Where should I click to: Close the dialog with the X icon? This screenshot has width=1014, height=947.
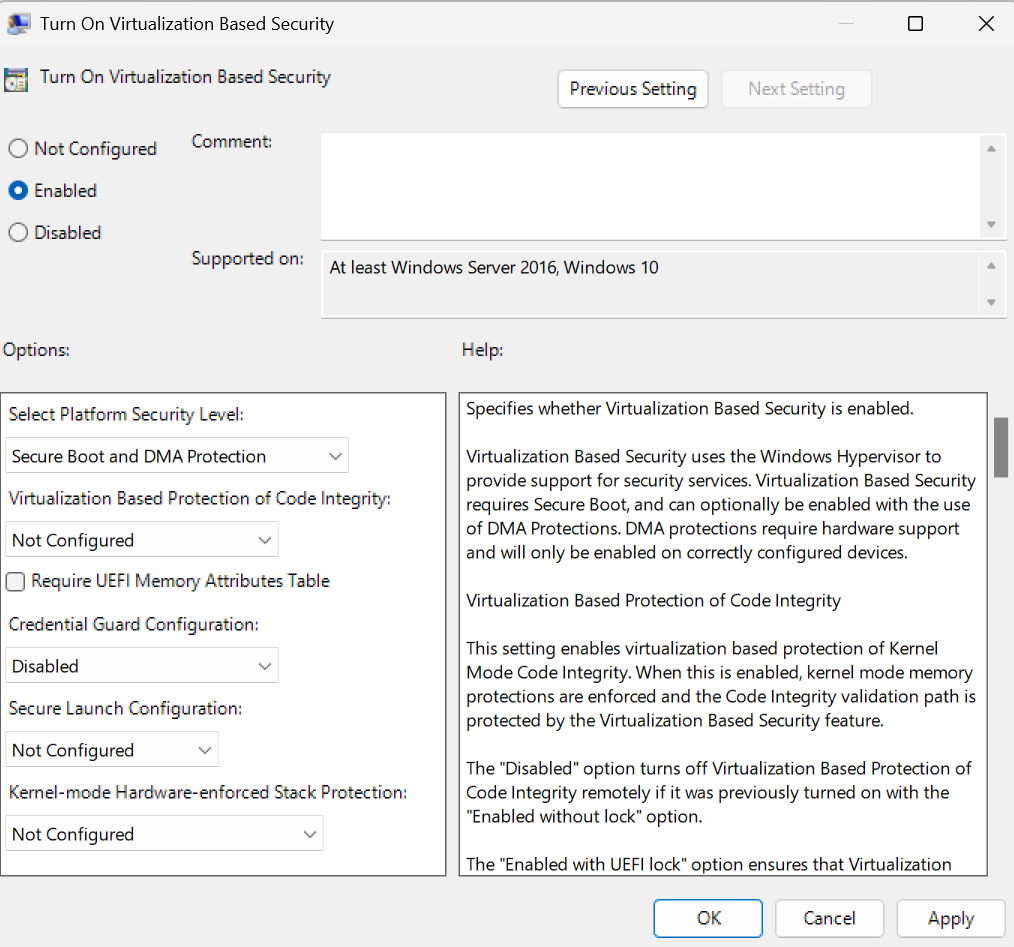point(986,24)
